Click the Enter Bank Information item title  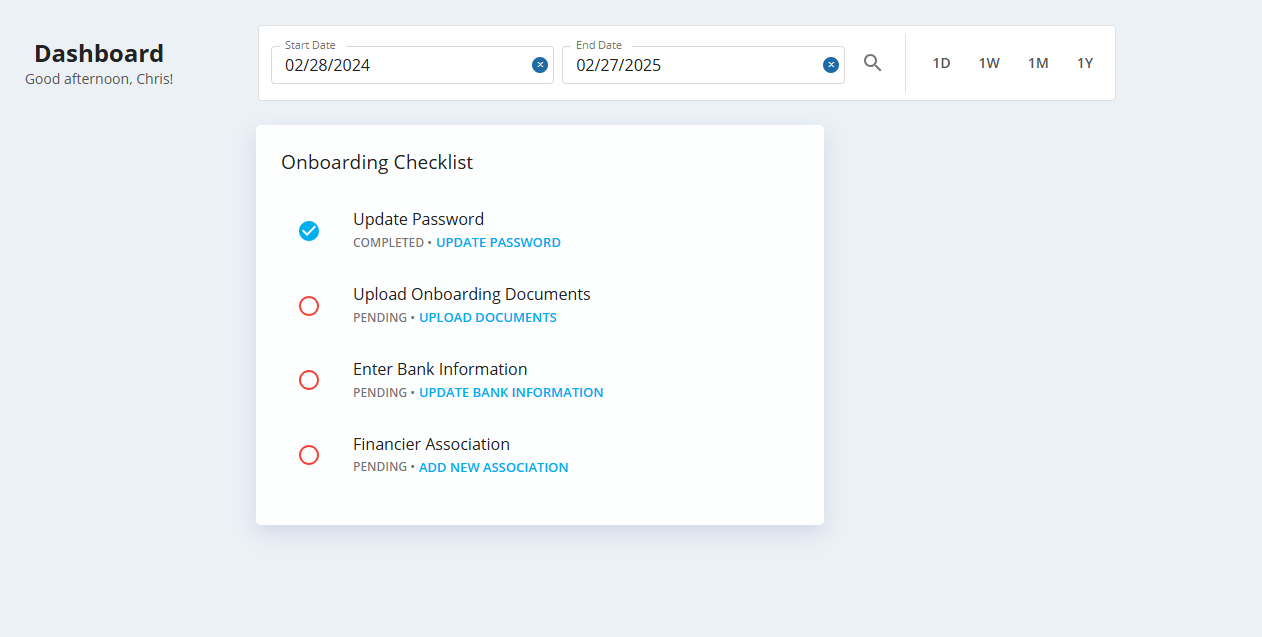[x=440, y=369]
